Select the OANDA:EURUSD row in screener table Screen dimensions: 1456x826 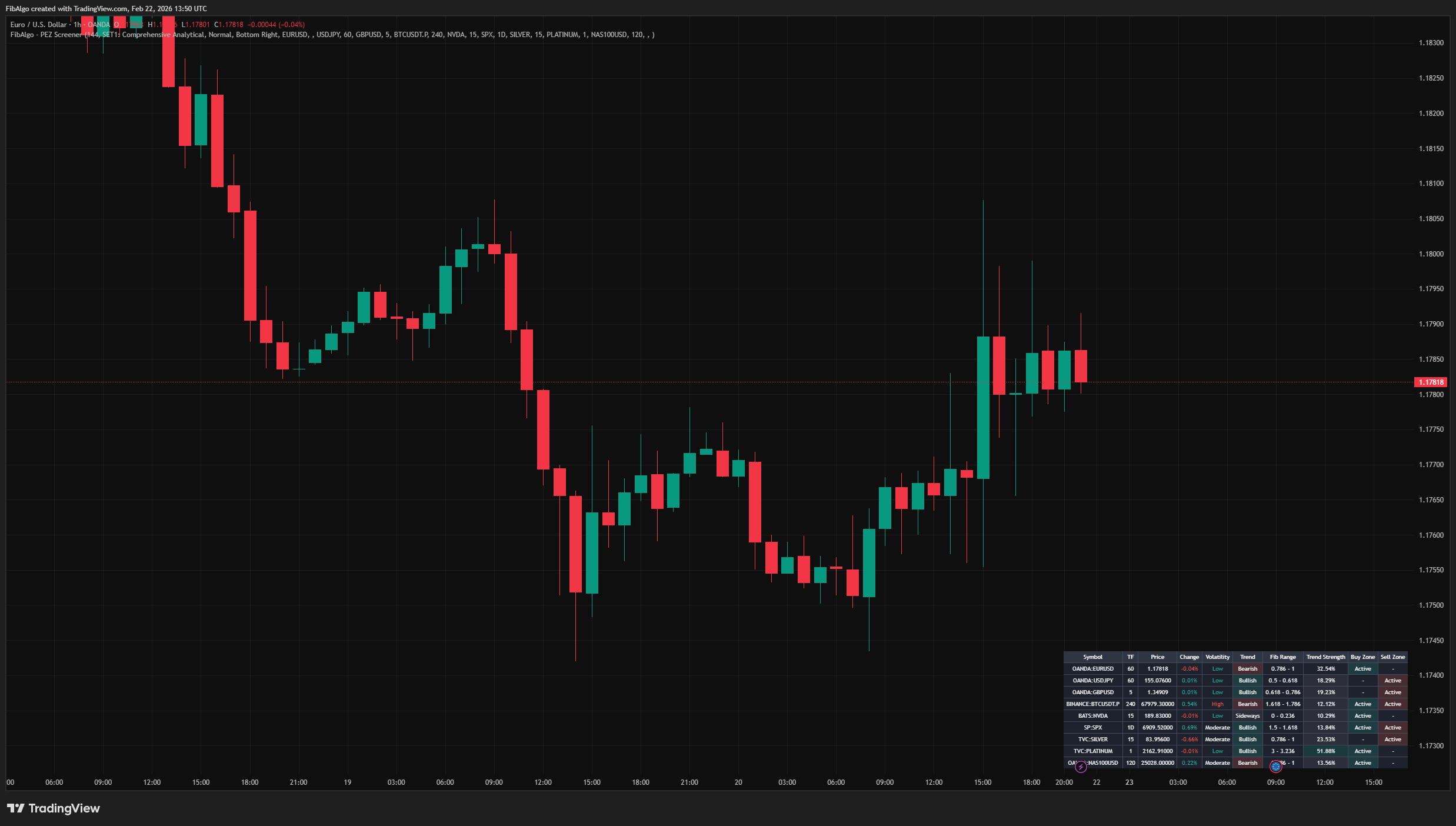point(1094,668)
